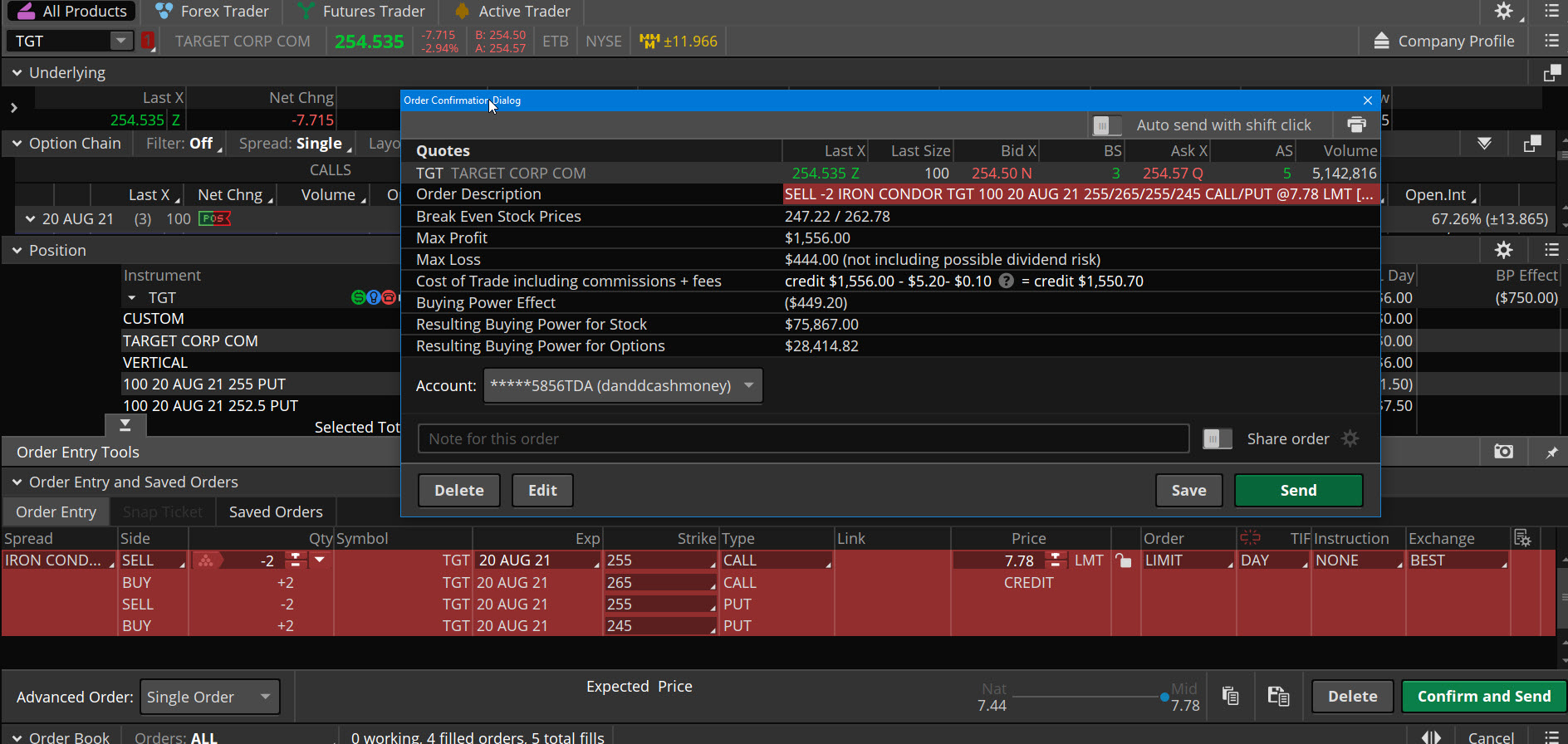The image size is (1568, 744).
Task: Open order entry column settings icon
Action: tap(1522, 538)
